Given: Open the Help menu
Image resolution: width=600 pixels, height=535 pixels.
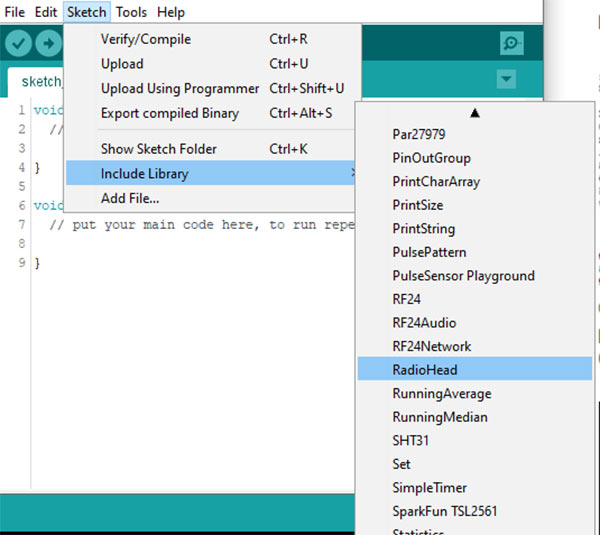Looking at the screenshot, I should (171, 12).
